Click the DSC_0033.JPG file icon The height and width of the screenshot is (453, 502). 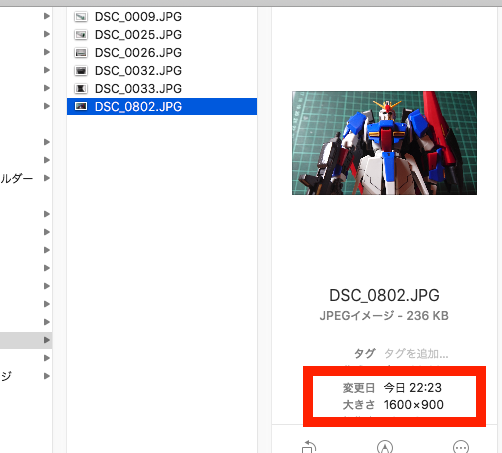(x=81, y=89)
